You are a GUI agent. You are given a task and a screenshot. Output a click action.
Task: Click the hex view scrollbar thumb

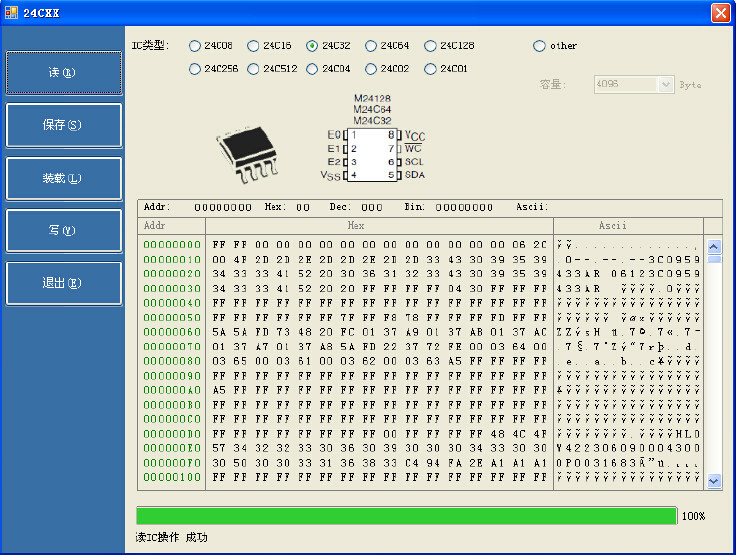click(714, 259)
